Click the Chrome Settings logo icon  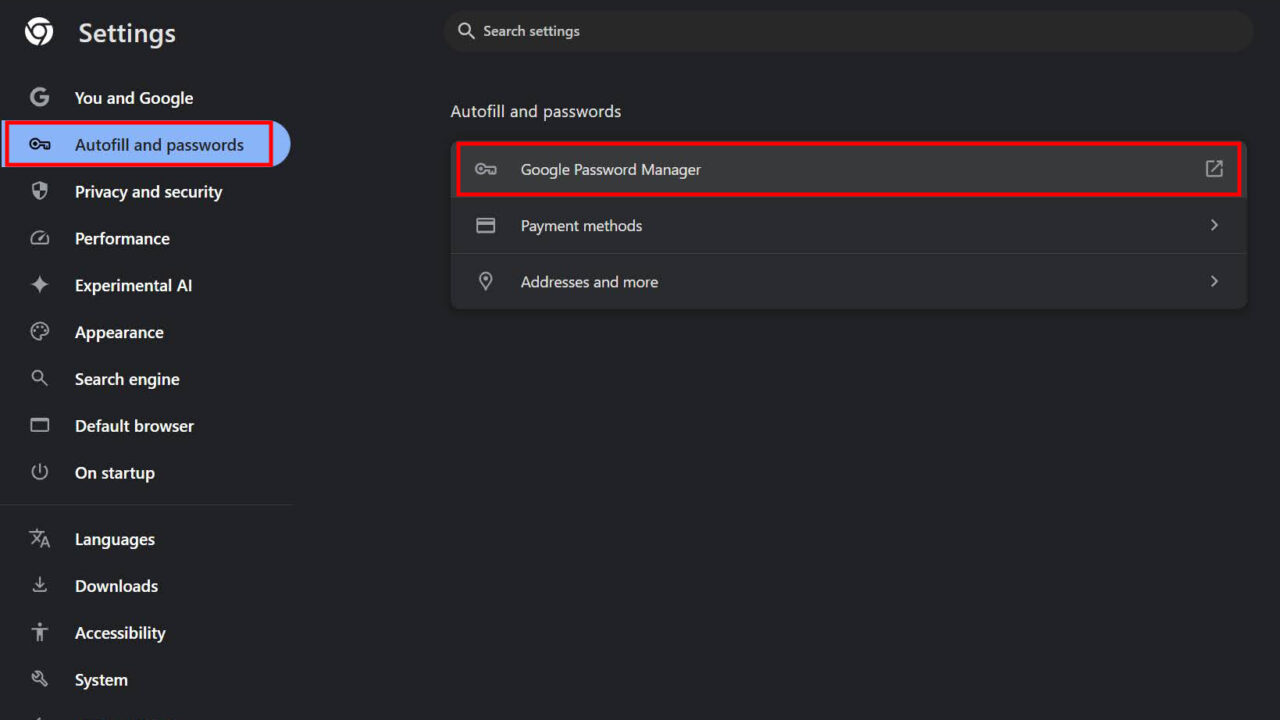[x=38, y=31]
